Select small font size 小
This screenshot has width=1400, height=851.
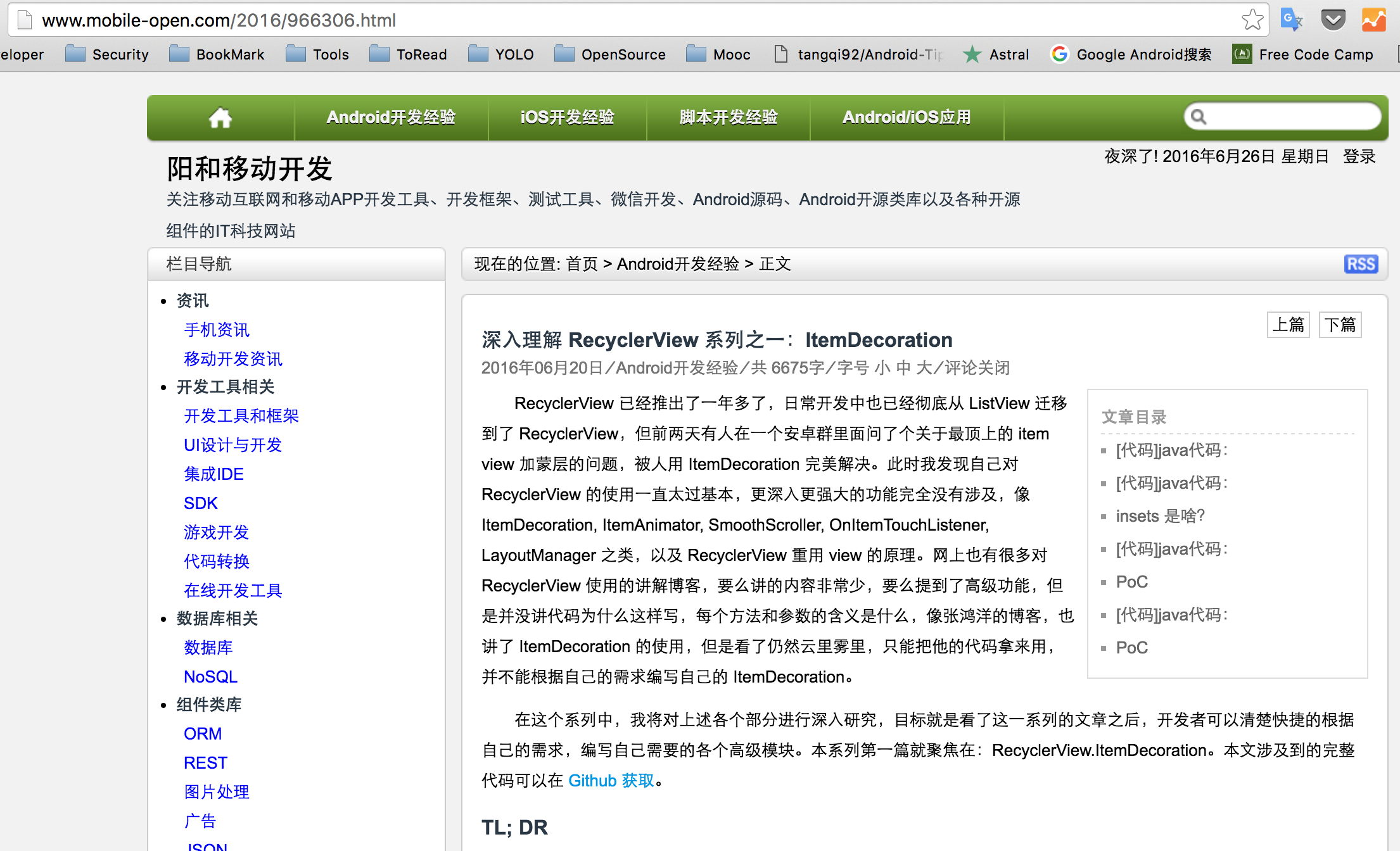[x=882, y=368]
